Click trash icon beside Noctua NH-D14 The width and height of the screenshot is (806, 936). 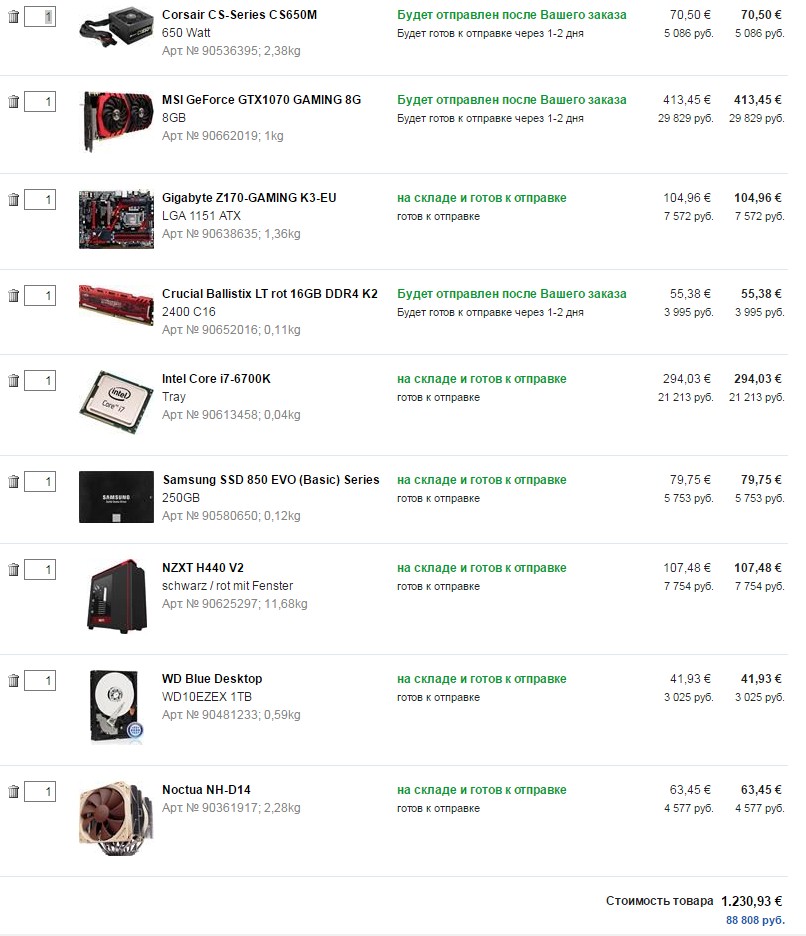14,792
